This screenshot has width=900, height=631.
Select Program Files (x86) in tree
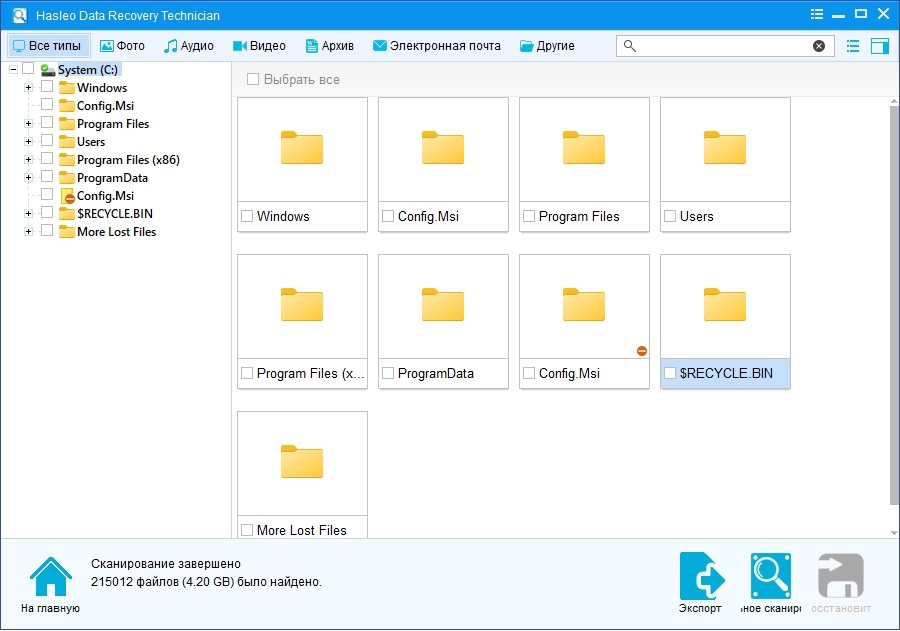(x=128, y=160)
